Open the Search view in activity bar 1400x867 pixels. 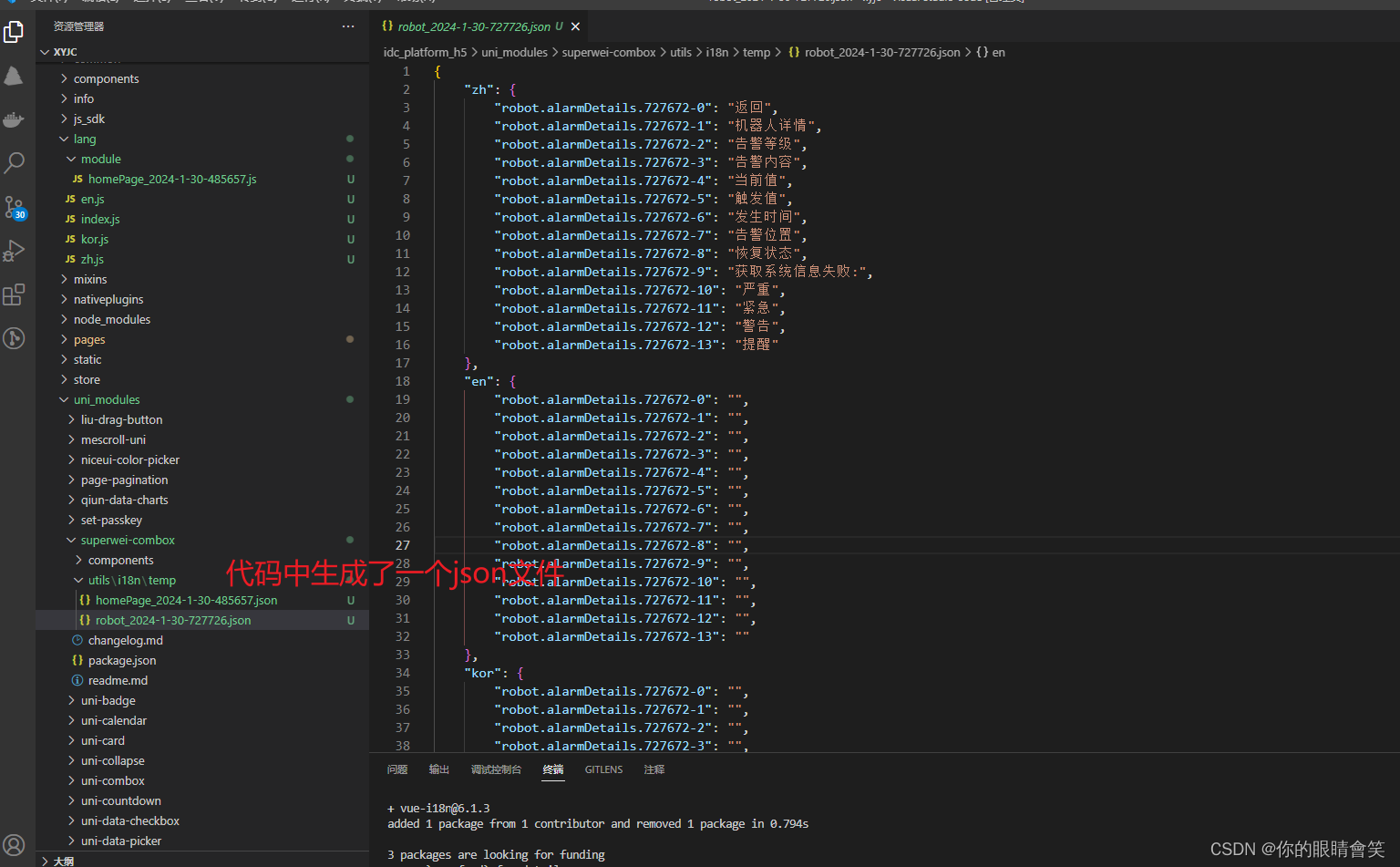(14, 163)
